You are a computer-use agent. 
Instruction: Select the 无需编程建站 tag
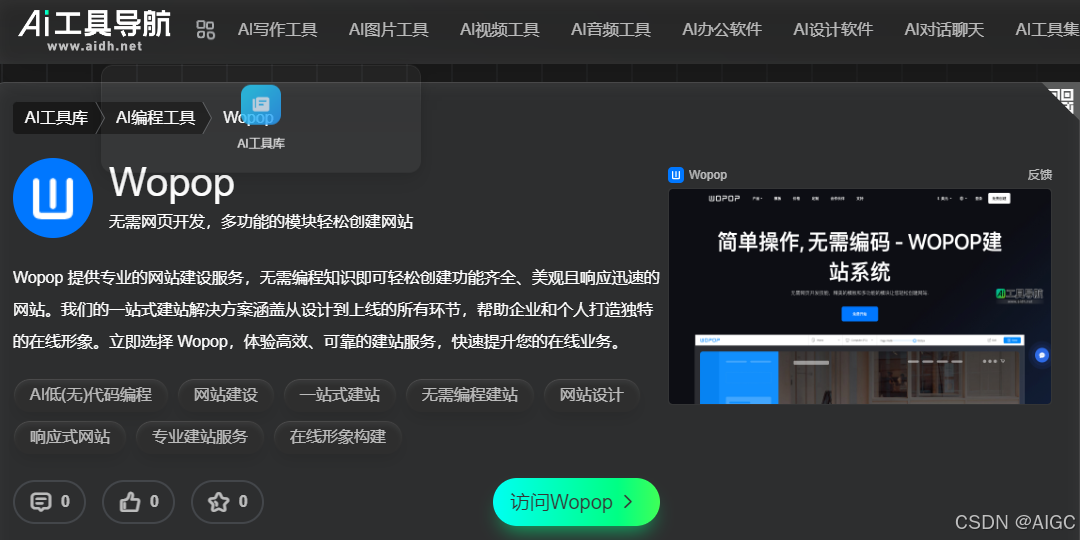pos(470,395)
